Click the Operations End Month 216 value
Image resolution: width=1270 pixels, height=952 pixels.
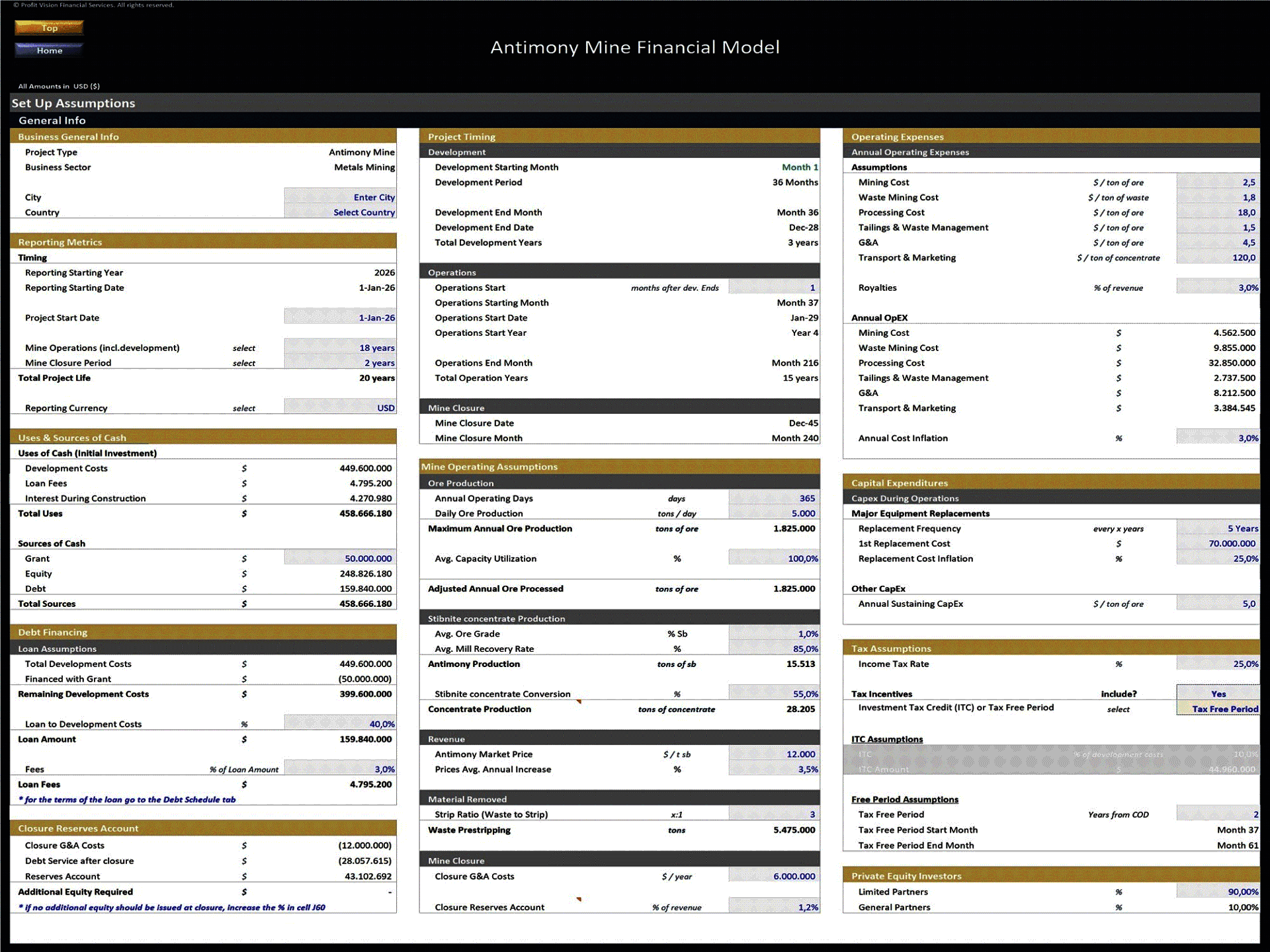pos(794,363)
